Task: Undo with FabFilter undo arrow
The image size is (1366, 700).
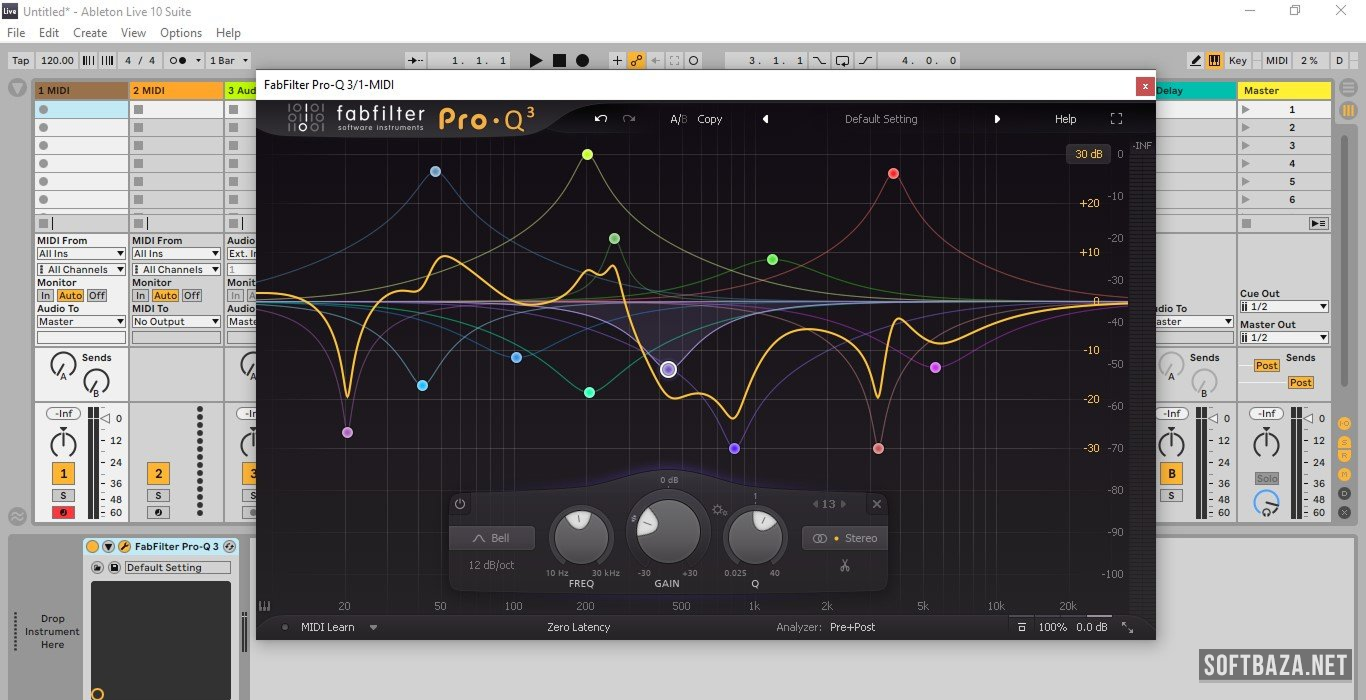Action: point(601,119)
